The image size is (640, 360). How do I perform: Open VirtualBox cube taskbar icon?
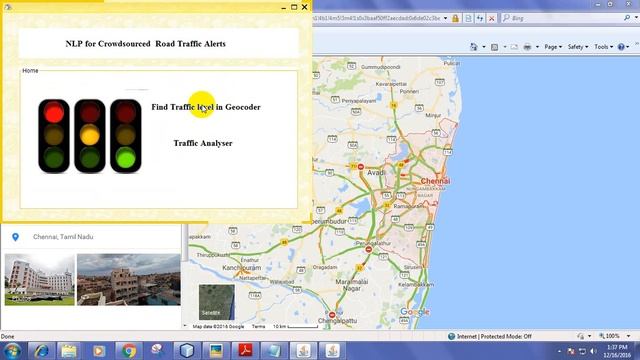[x=187, y=351]
